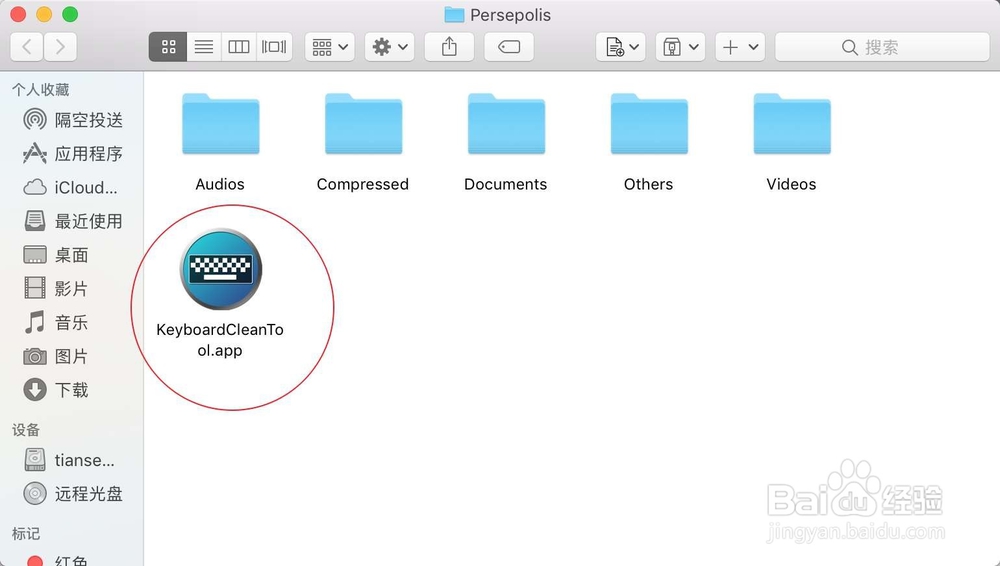Click the 个人收藏 sidebar section header
Image resolution: width=1000 pixels, height=566 pixels.
tap(40, 89)
